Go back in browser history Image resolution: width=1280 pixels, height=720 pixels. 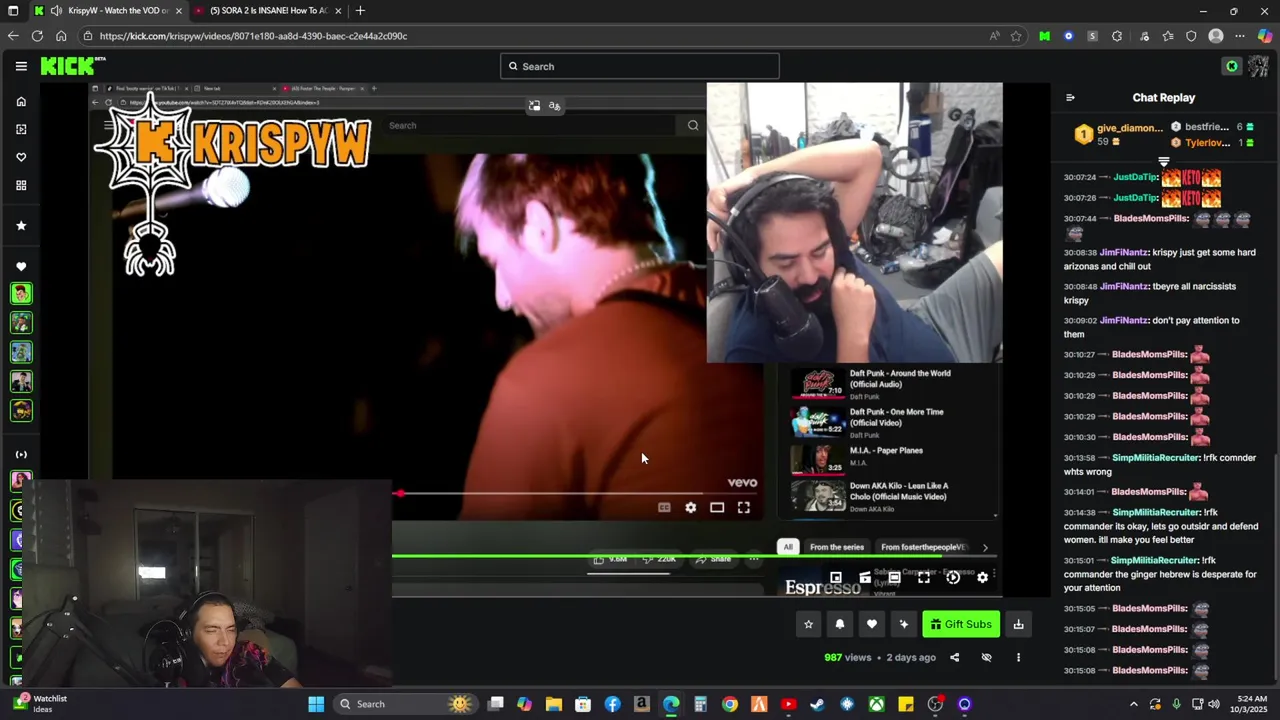point(13,36)
